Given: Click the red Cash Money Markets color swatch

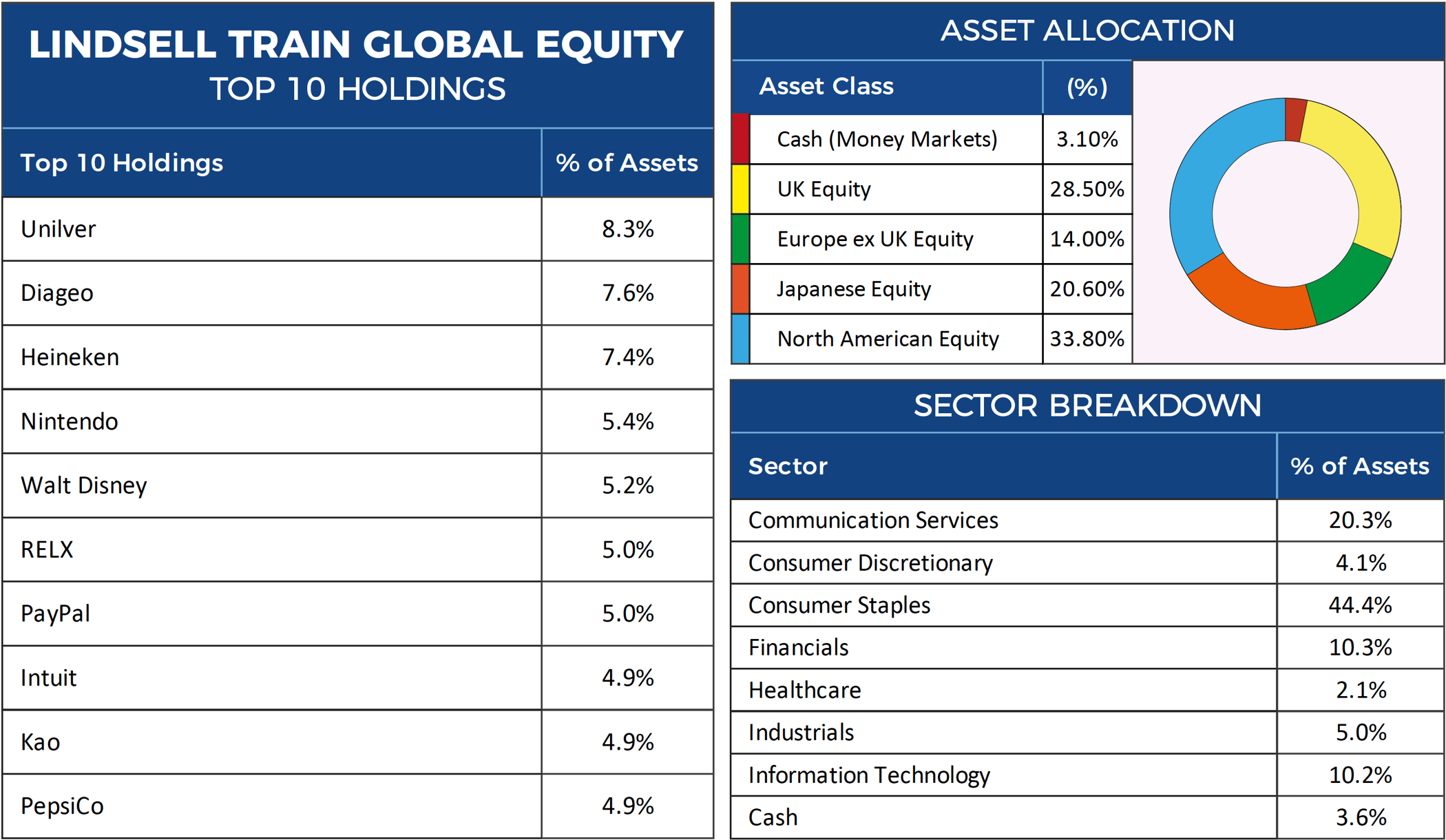Looking at the screenshot, I should (740, 139).
